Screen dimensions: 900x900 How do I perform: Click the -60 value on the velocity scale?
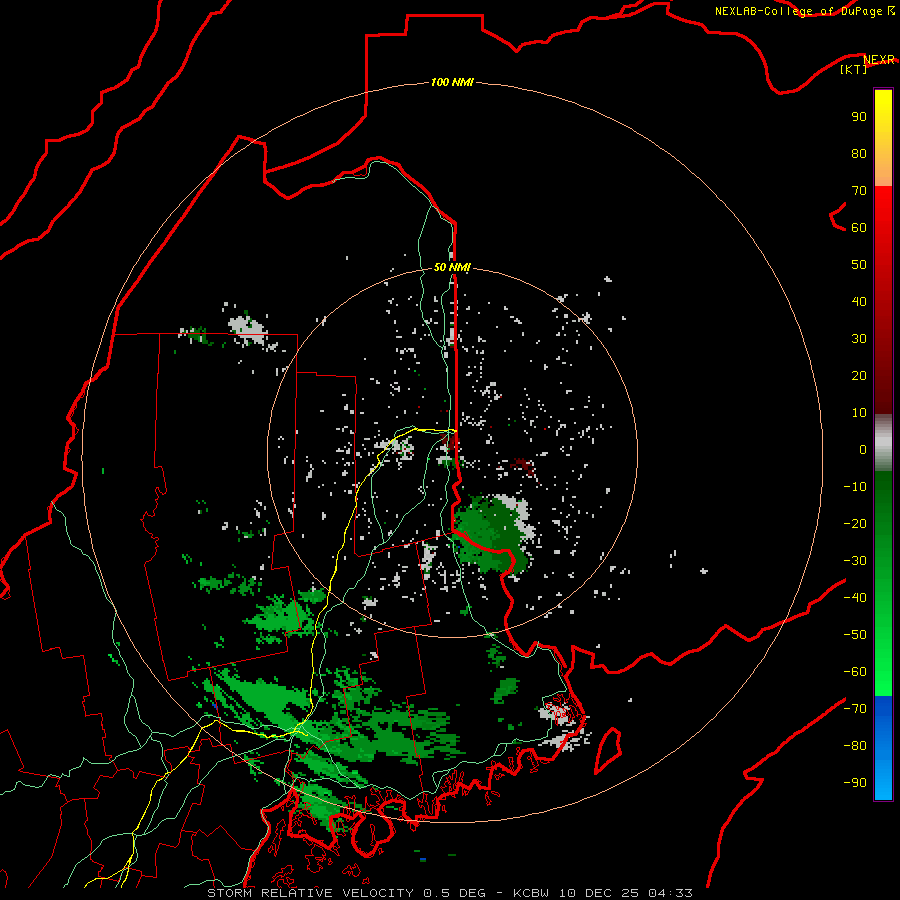point(855,672)
